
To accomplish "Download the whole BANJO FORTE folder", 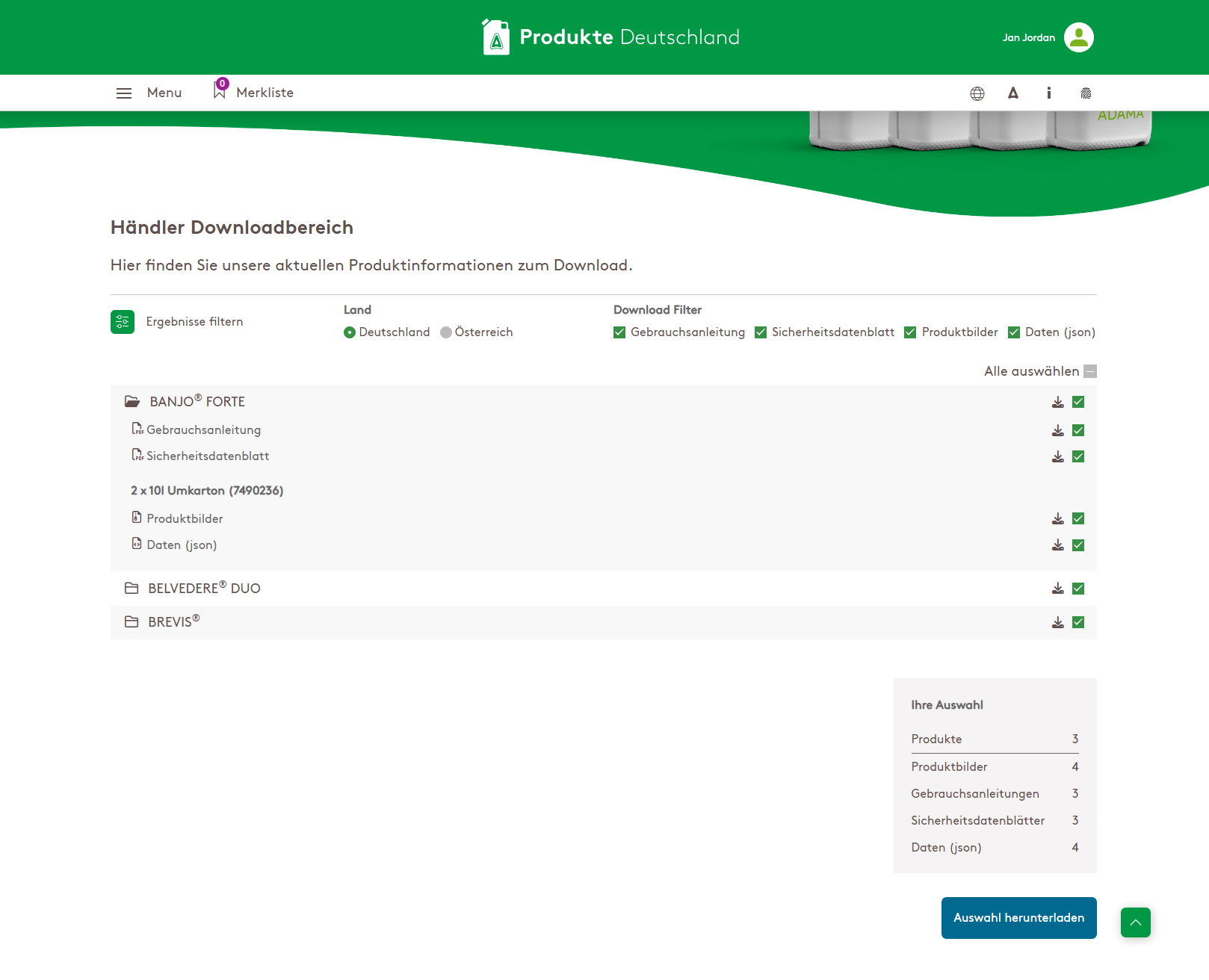I will click(x=1058, y=402).
